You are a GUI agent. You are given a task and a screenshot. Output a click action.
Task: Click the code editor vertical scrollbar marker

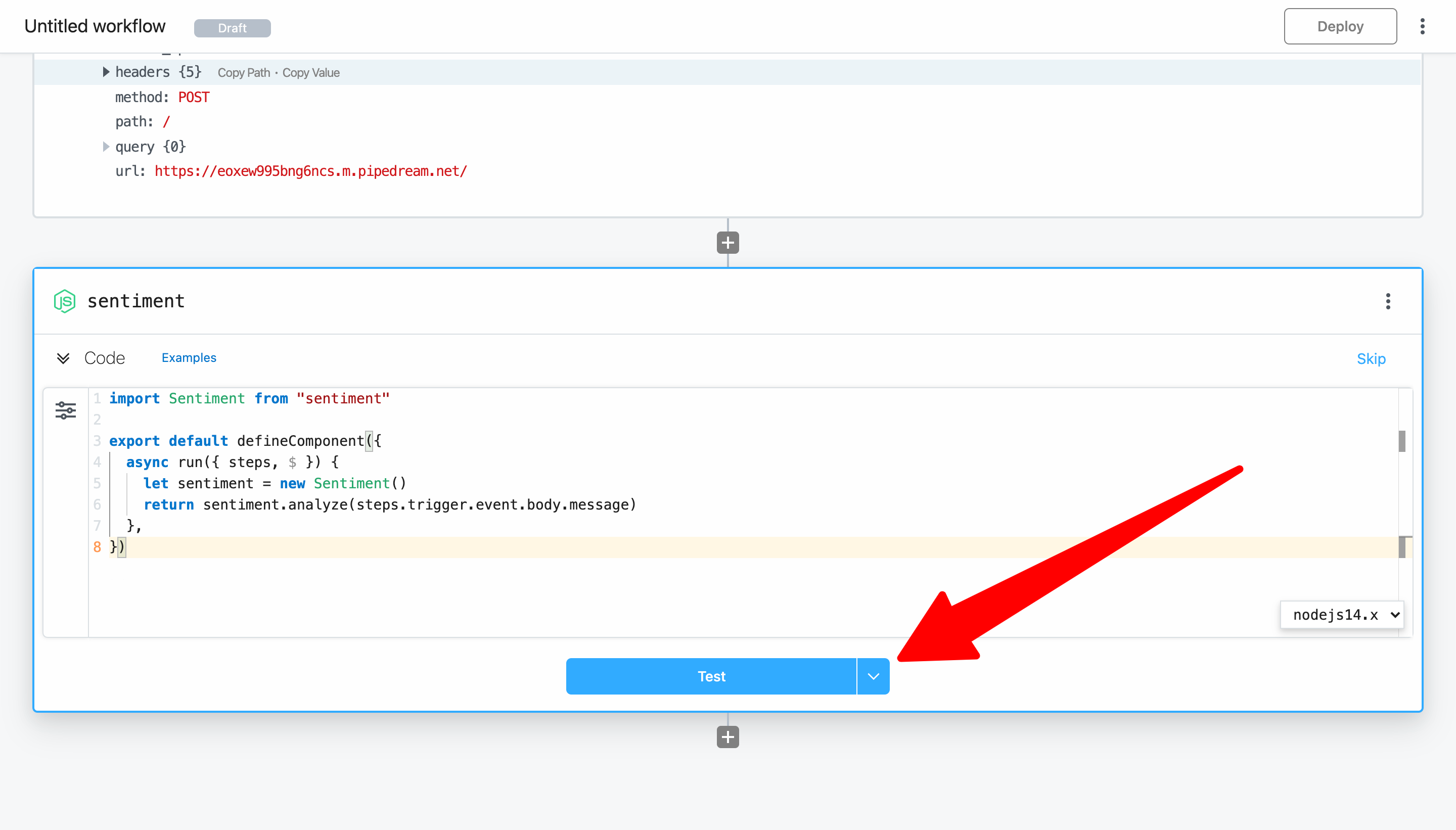pyautogui.click(x=1402, y=441)
